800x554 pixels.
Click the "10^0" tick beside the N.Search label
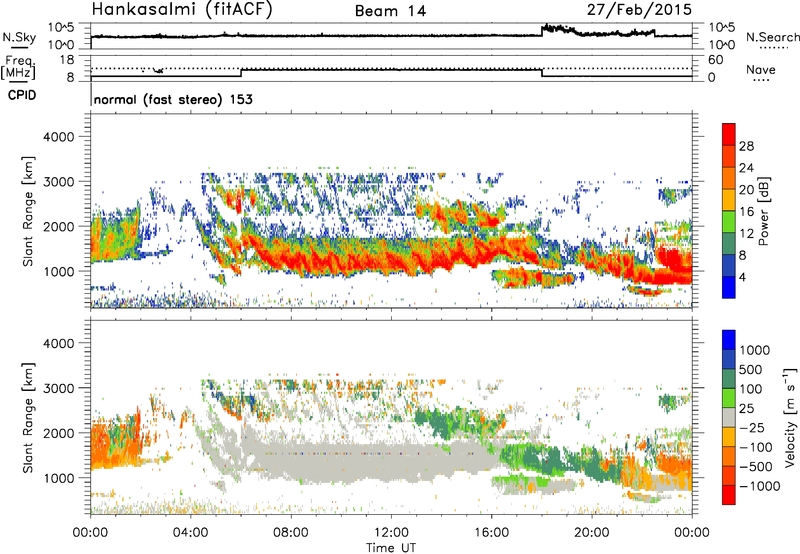722,44
